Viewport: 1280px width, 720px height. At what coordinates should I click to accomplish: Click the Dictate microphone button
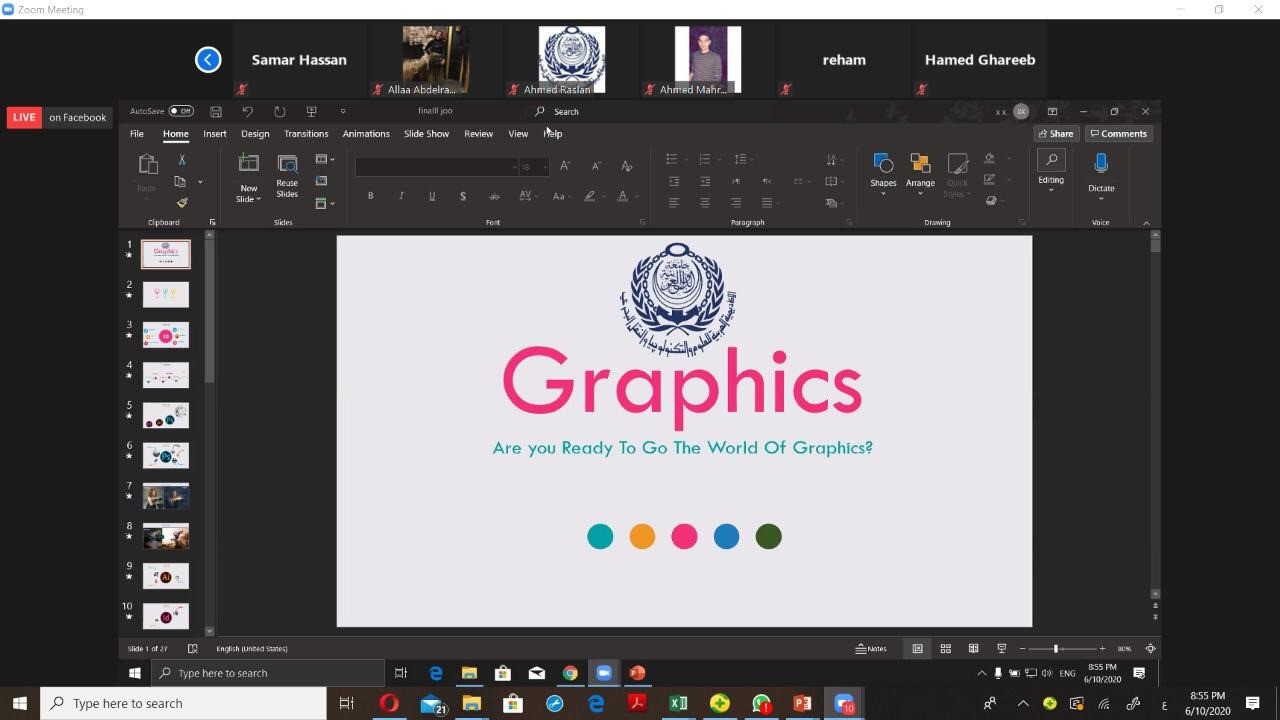[1101, 174]
